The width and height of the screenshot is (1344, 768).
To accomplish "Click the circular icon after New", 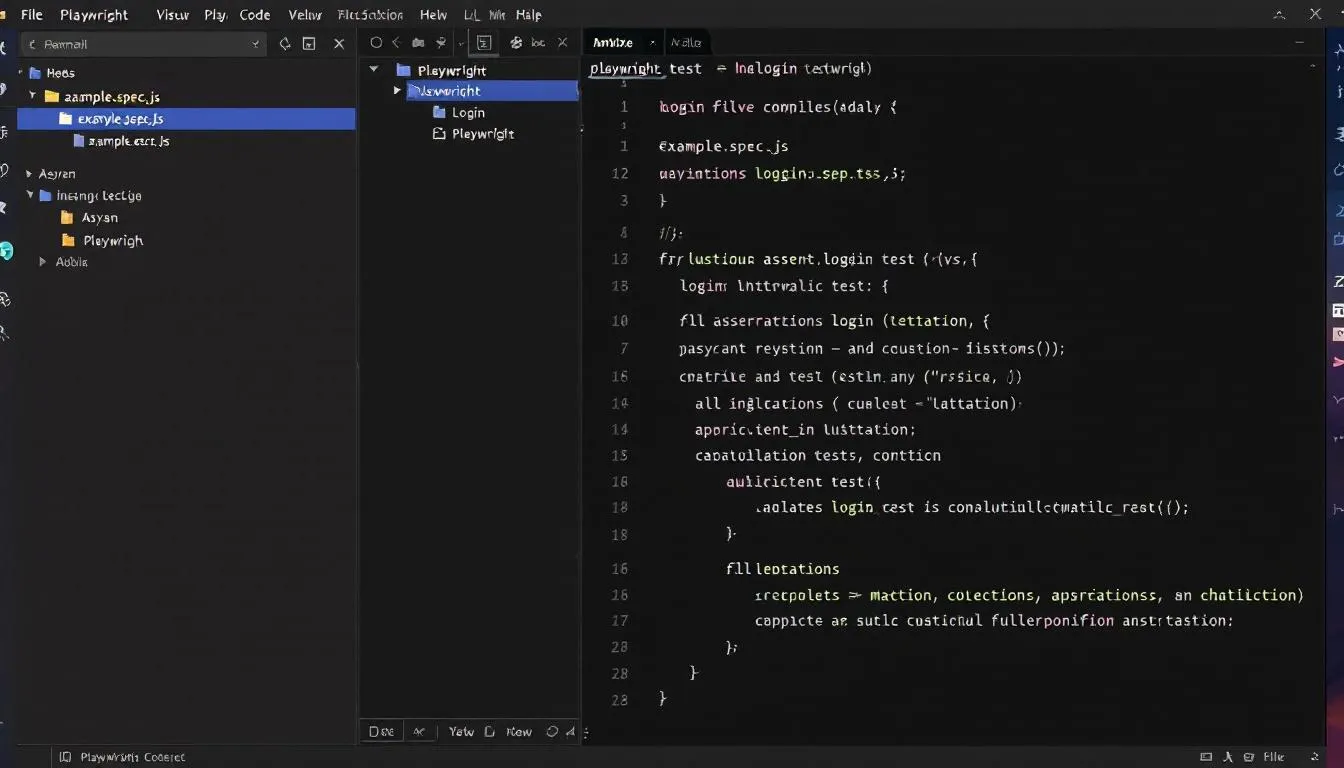I will 552,731.
